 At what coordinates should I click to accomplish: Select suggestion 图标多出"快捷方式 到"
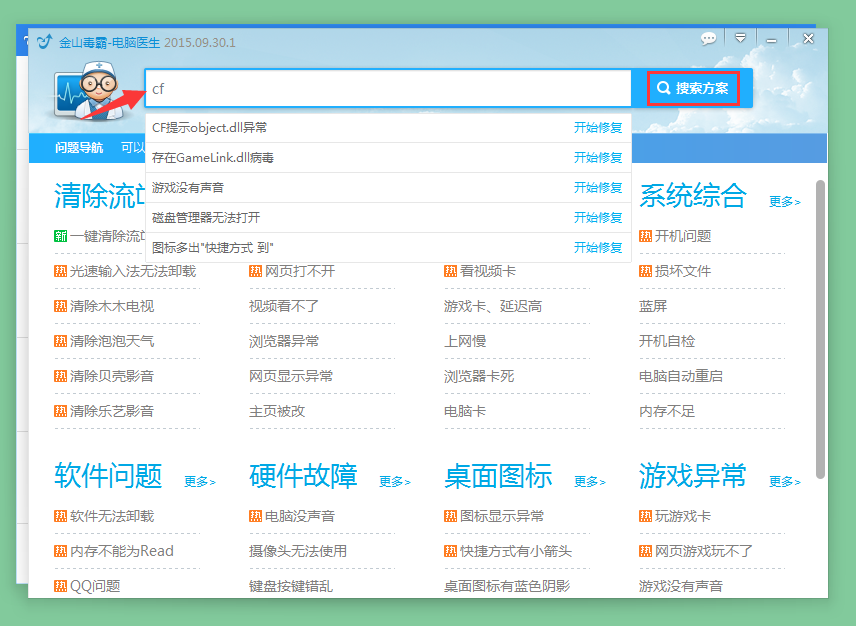pos(212,248)
